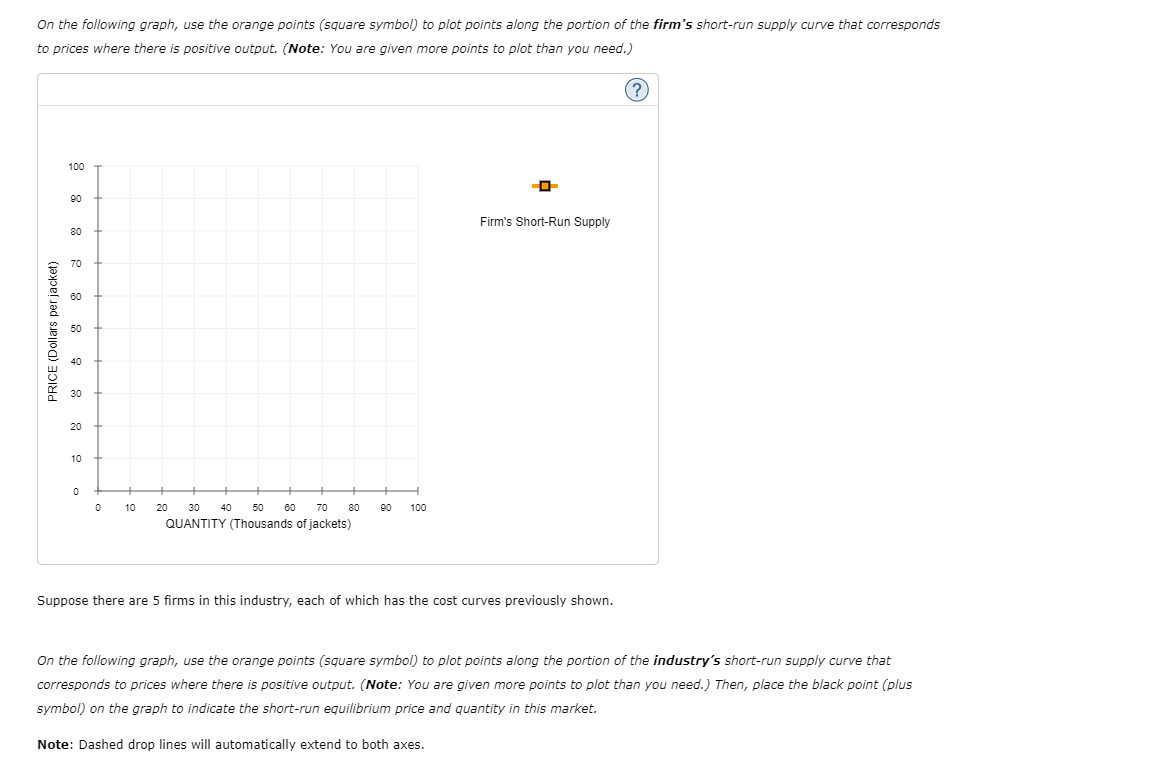Image resolution: width=1167 pixels, height=768 pixels.
Task: Place an orange point at quantity 60, price 70
Action: [289, 263]
